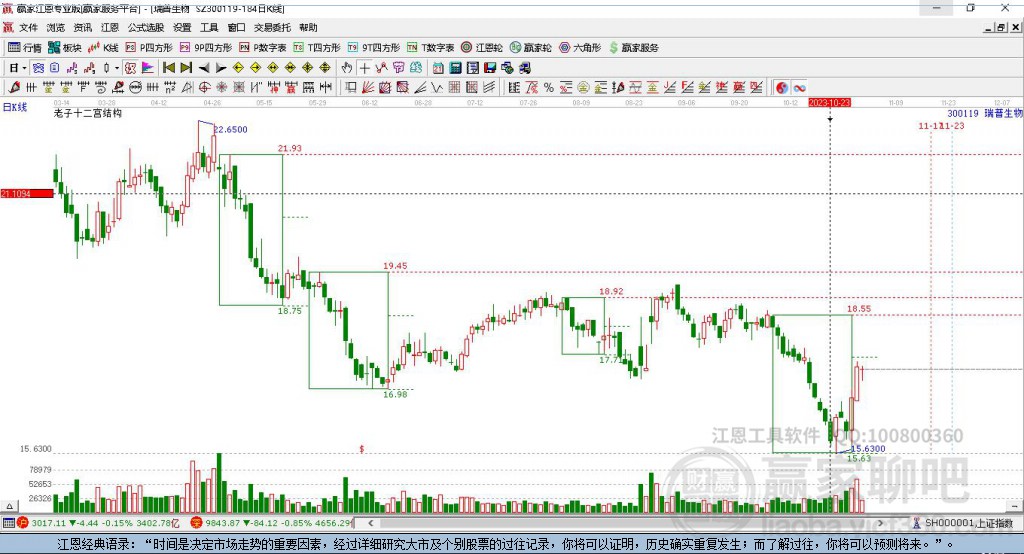Open 赢家服务 services

(633, 48)
